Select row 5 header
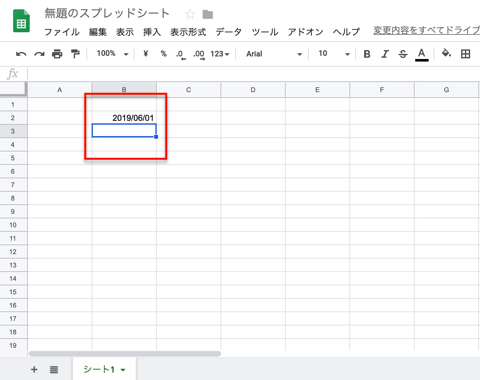Screen dimensions: 480x380 point(13,158)
